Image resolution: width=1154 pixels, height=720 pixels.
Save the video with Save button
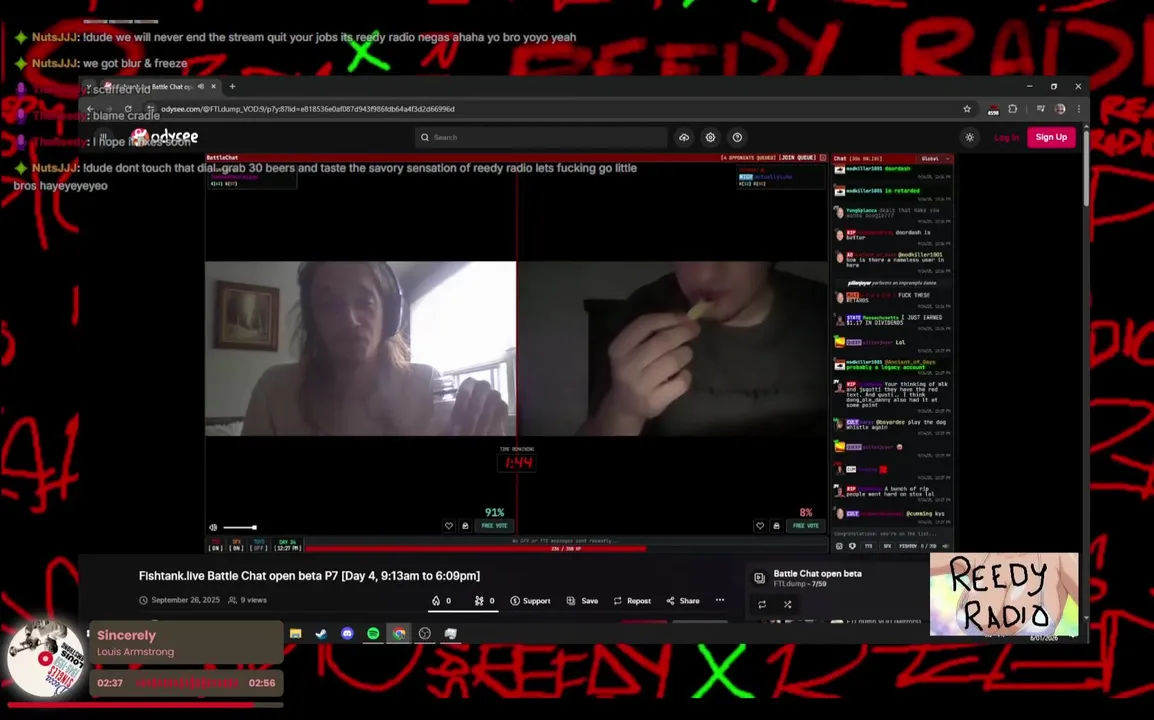pos(582,601)
